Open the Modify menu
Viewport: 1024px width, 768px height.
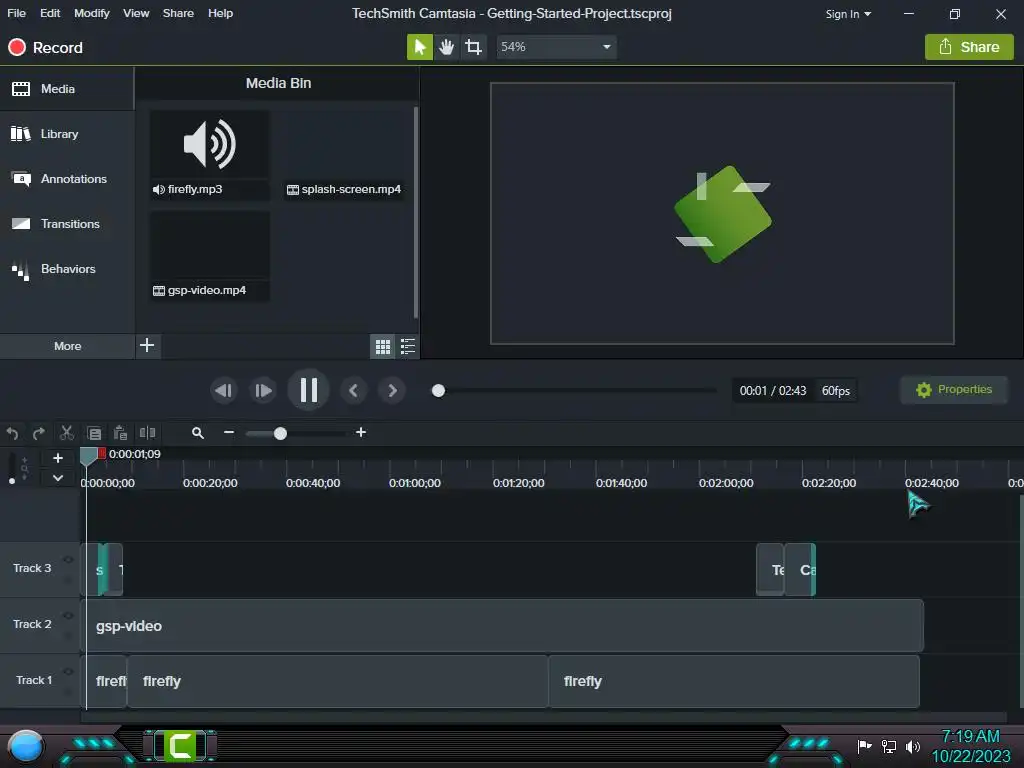pyautogui.click(x=91, y=13)
